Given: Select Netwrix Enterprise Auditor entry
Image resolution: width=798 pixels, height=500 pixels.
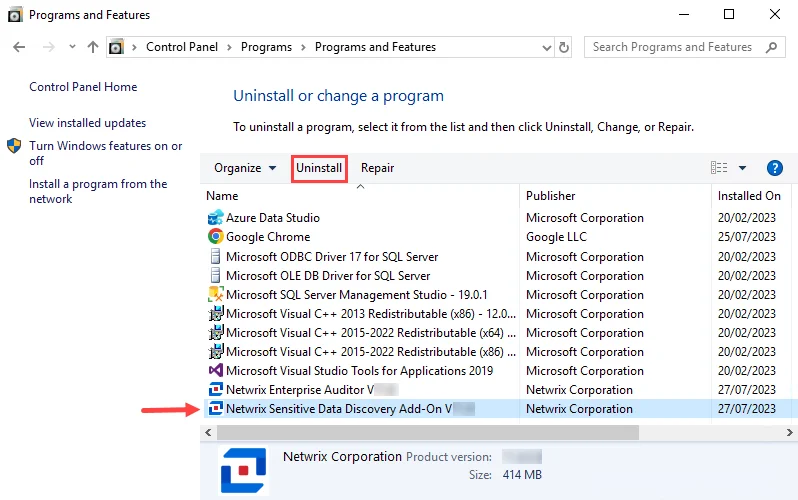Looking at the screenshot, I should pyautogui.click(x=311, y=390).
